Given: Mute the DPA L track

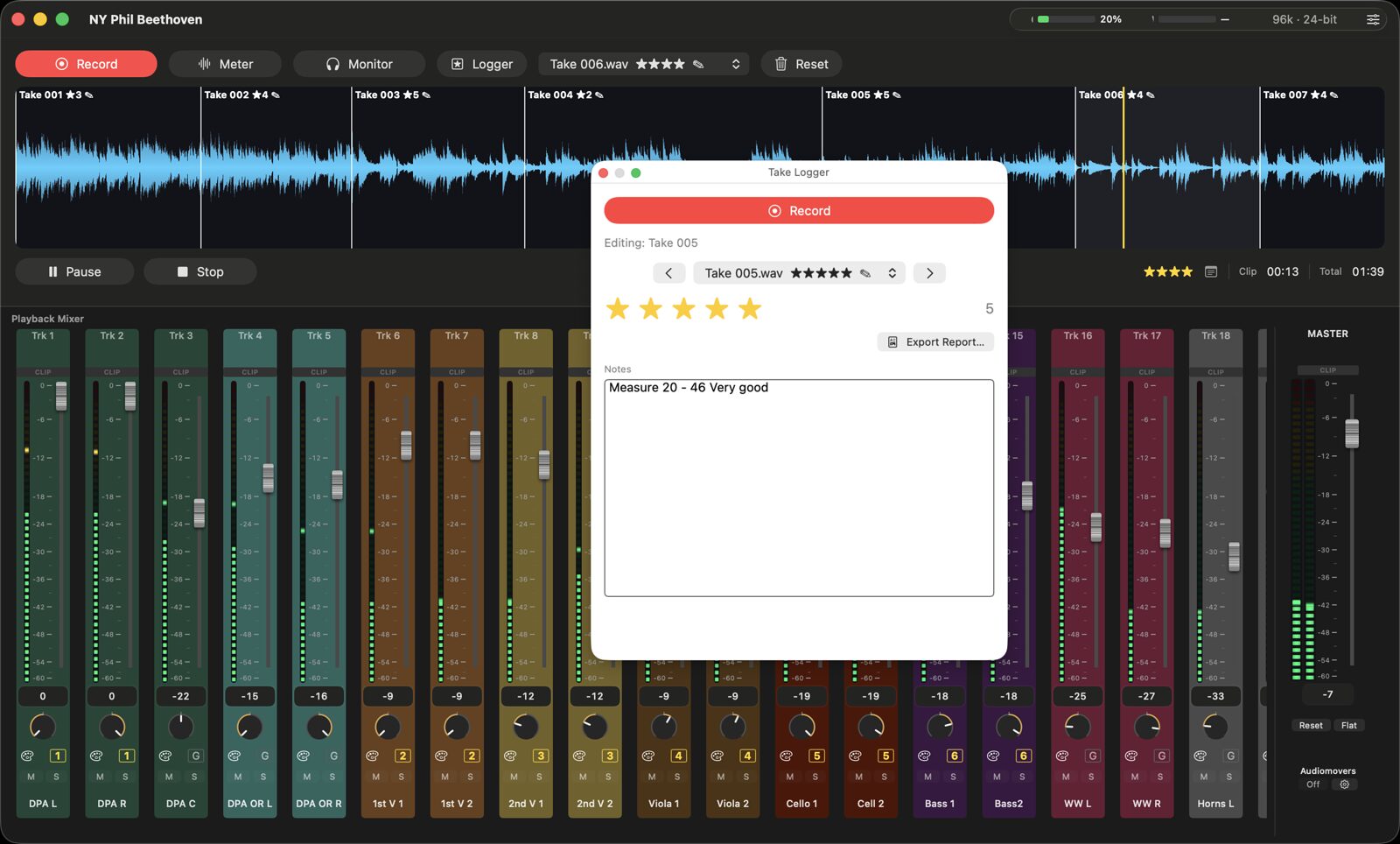Looking at the screenshot, I should (x=31, y=777).
